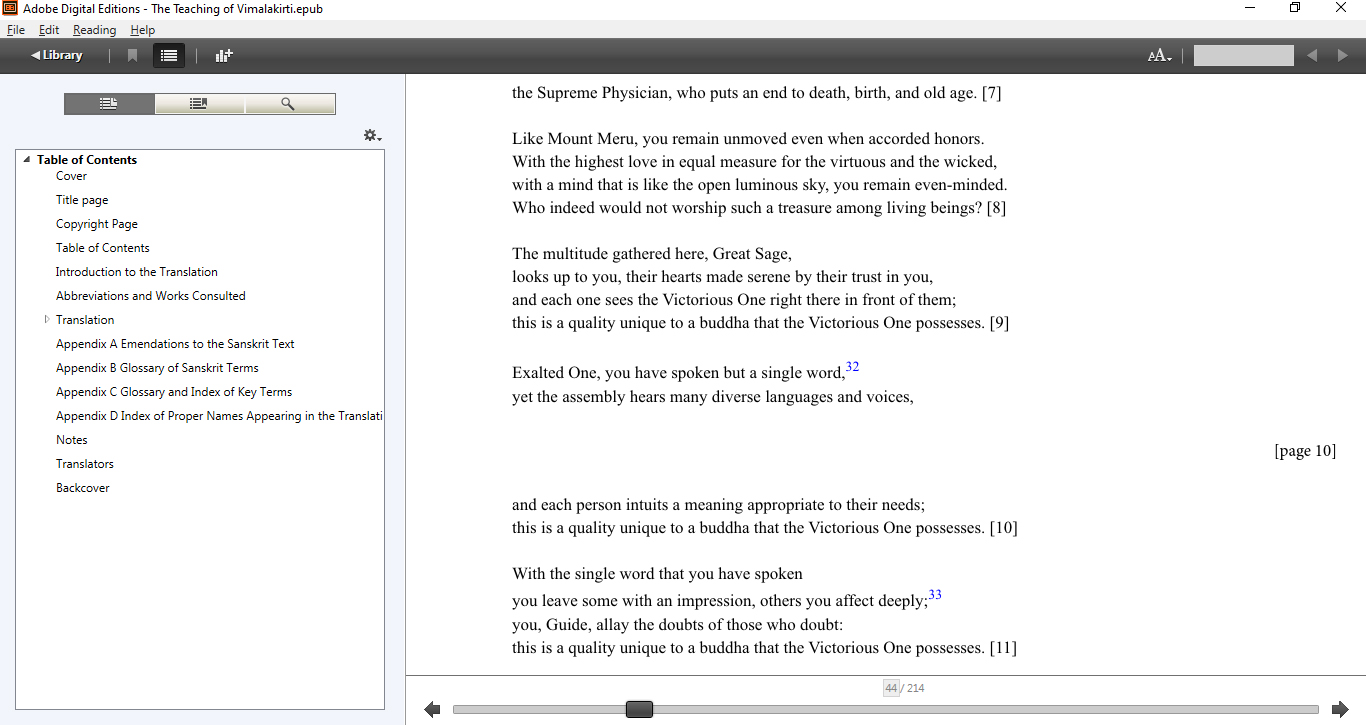The image size is (1366, 725).
Task: Click the next search result arrow
Action: click(x=1343, y=56)
